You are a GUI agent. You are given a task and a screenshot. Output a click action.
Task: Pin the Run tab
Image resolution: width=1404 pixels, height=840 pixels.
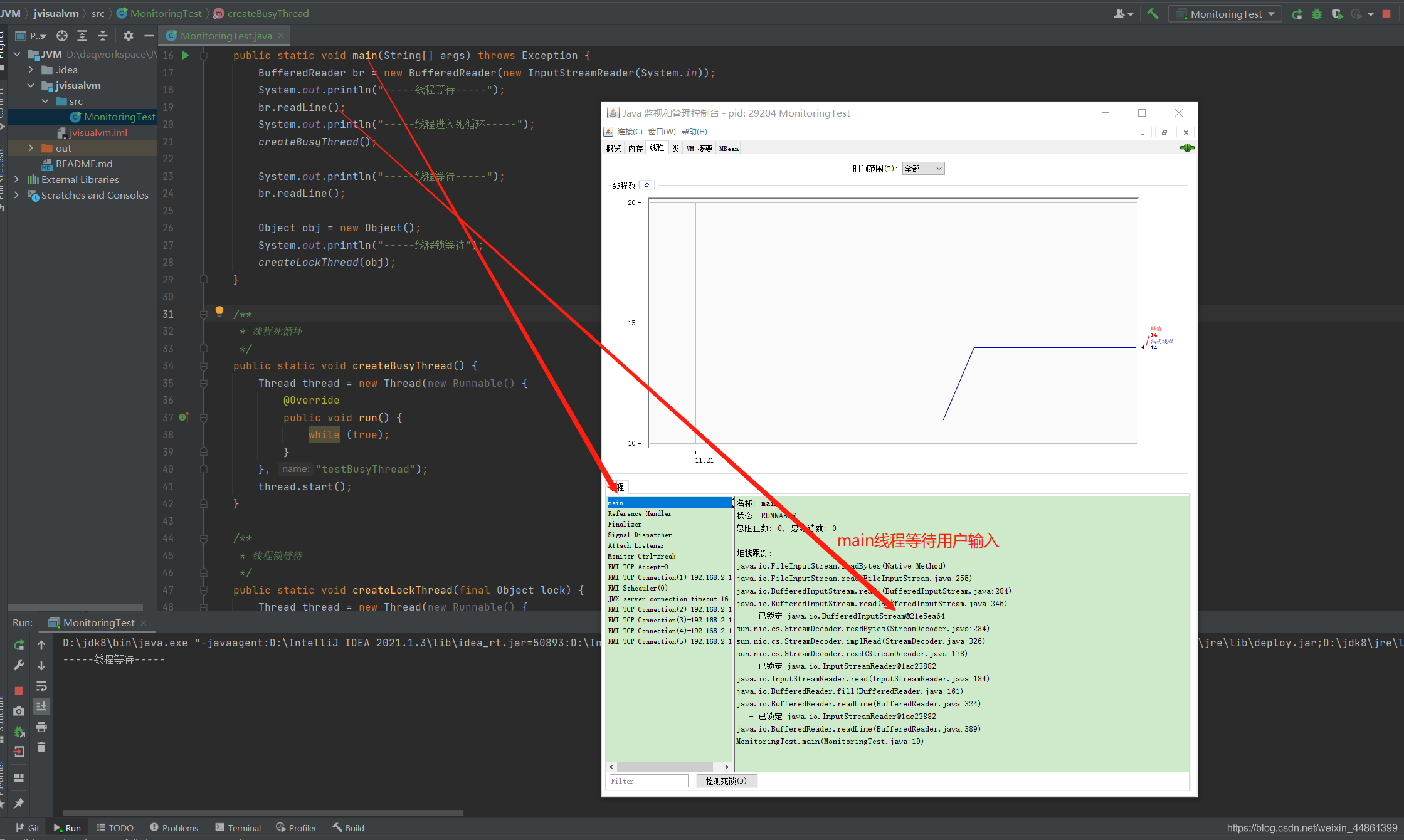click(x=19, y=803)
